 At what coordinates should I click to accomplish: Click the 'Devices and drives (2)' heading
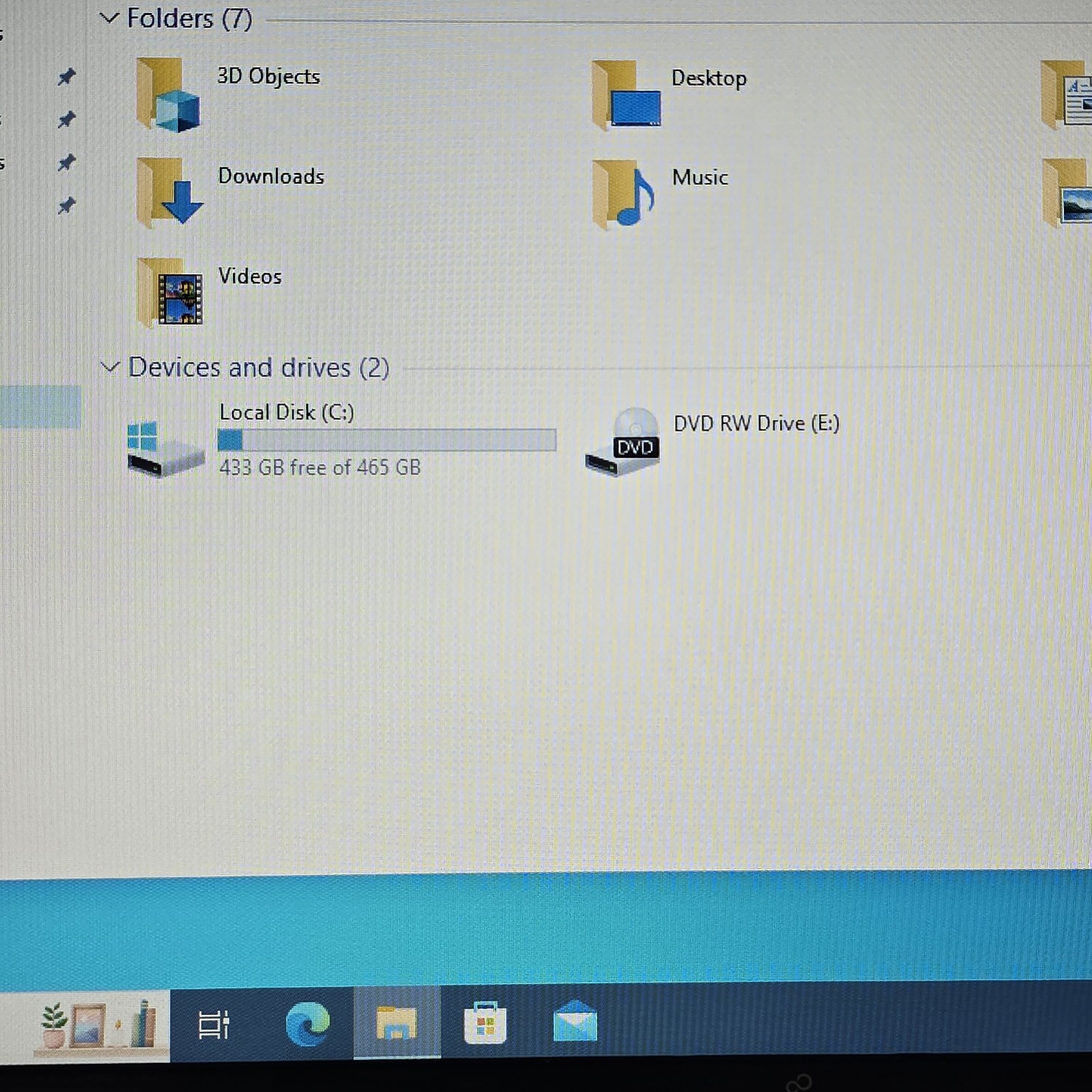(259, 368)
